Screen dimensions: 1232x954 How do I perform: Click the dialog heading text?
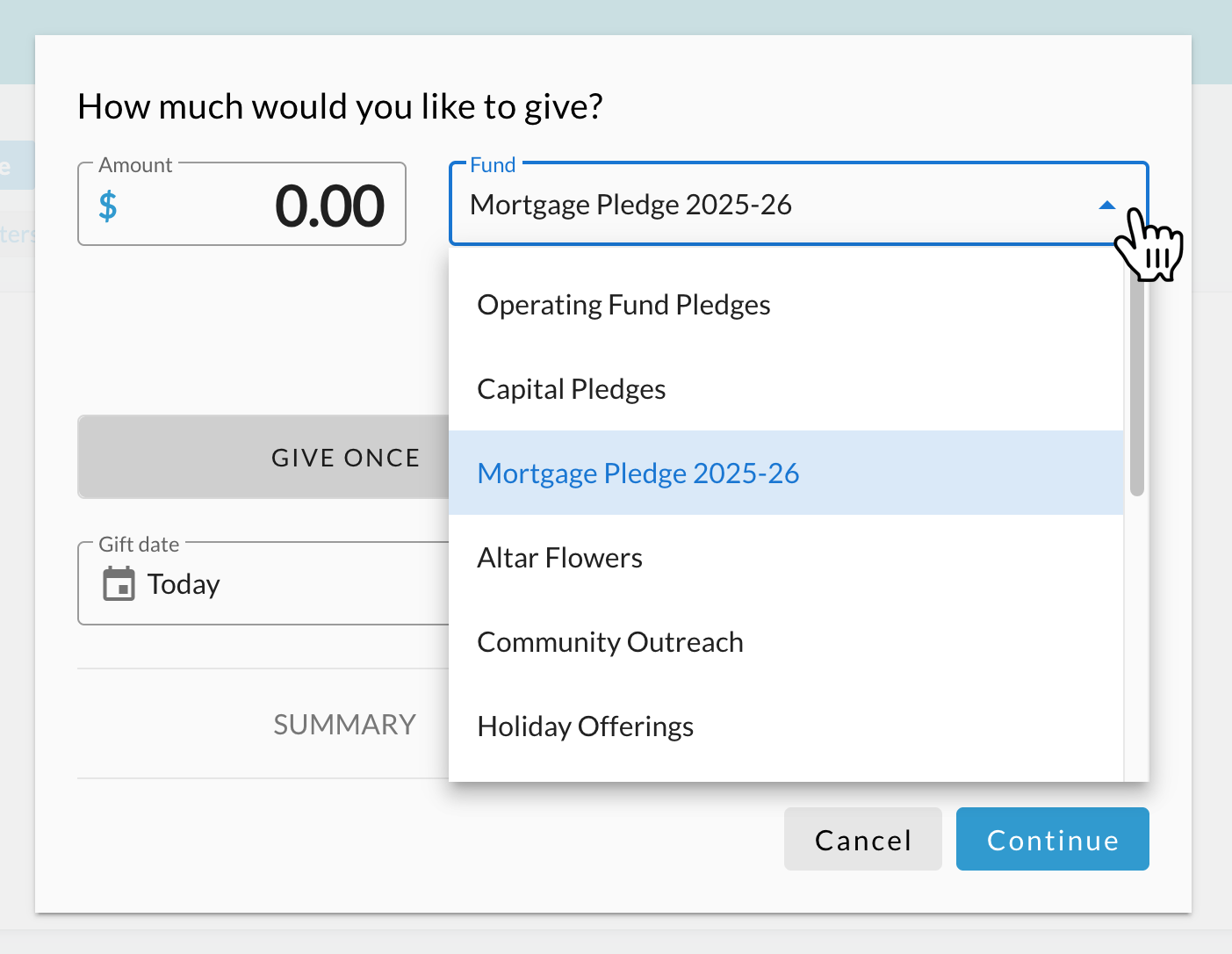[x=340, y=107]
